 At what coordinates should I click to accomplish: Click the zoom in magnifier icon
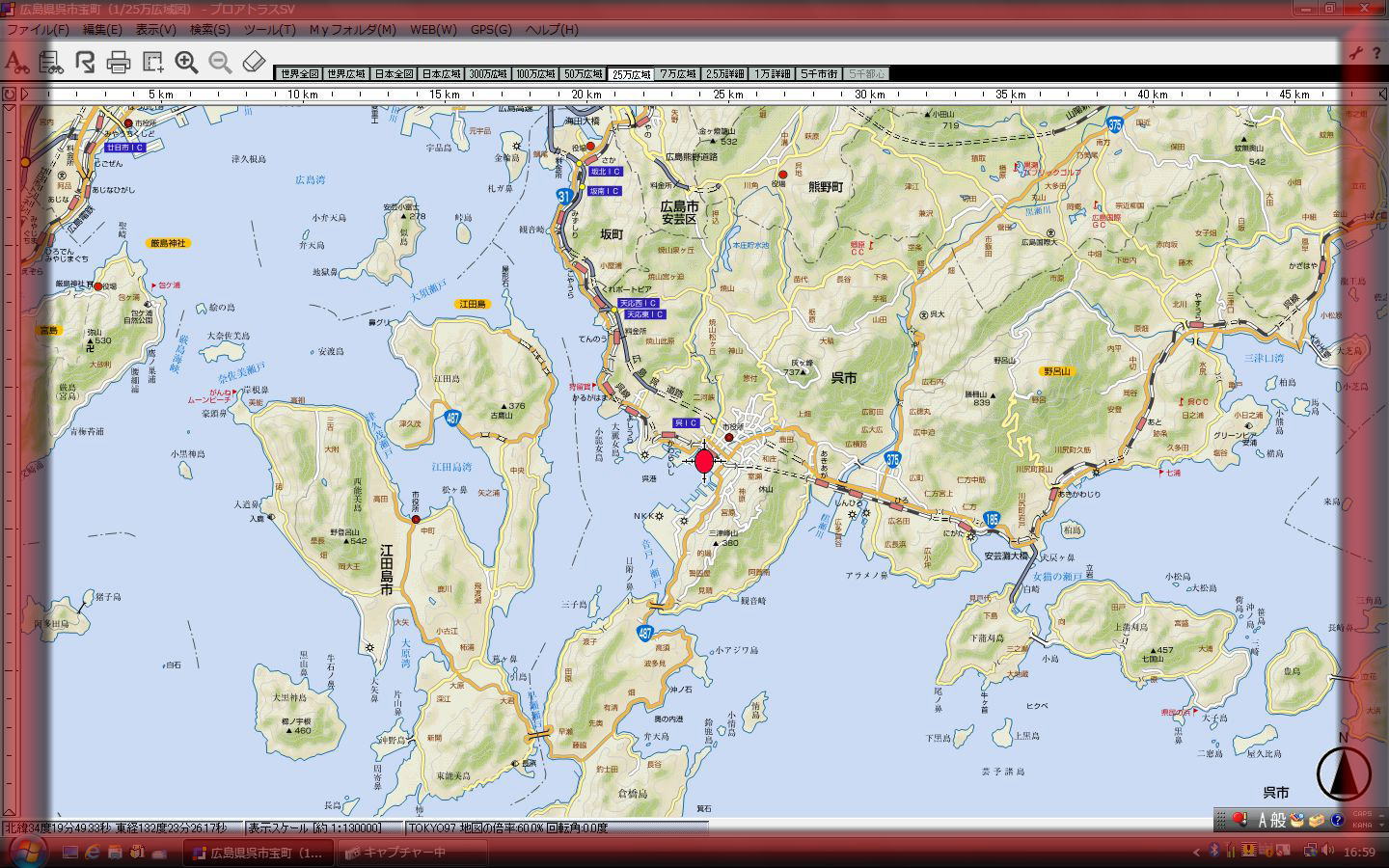(186, 63)
